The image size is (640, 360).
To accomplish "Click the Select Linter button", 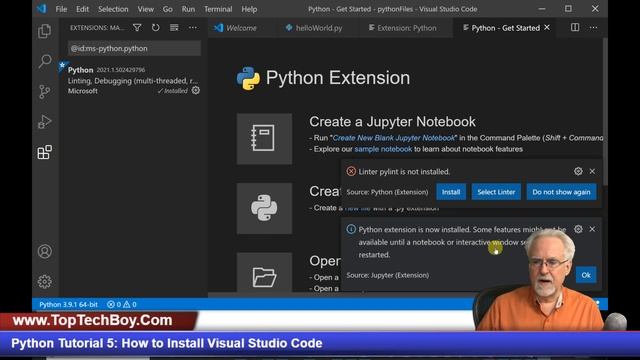I will 496,192.
